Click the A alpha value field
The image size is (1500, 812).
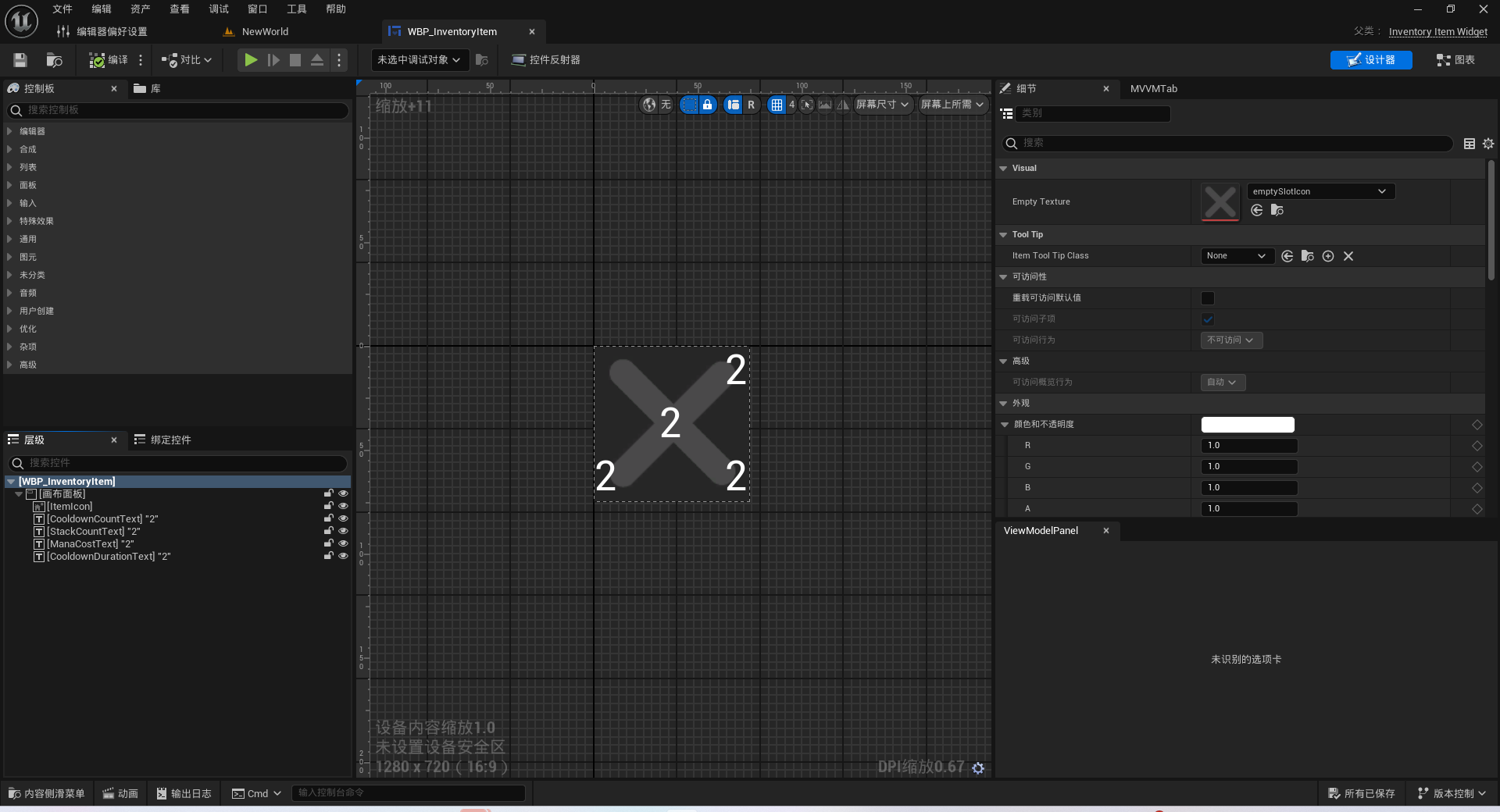coord(1249,509)
